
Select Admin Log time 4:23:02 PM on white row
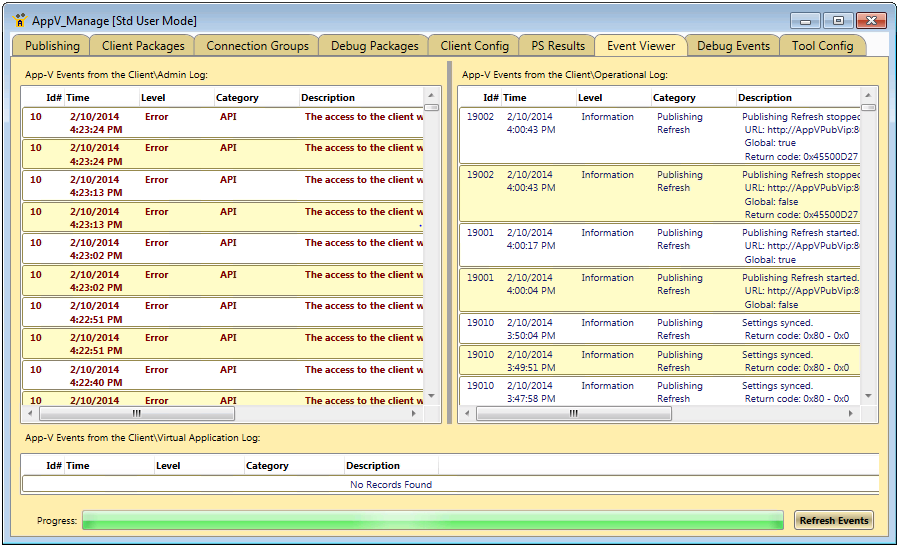pos(96,256)
